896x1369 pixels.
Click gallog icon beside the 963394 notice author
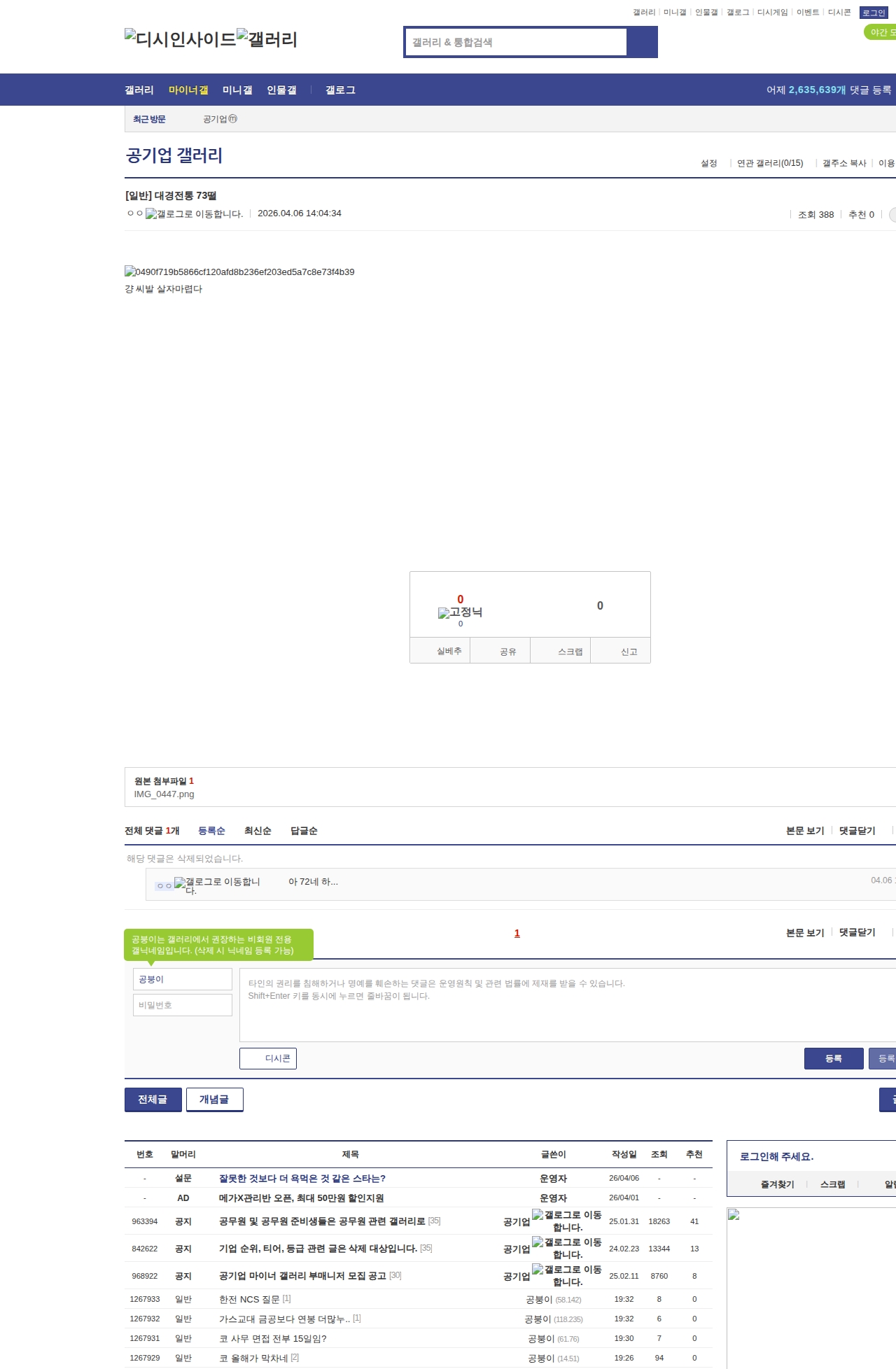point(538,1215)
